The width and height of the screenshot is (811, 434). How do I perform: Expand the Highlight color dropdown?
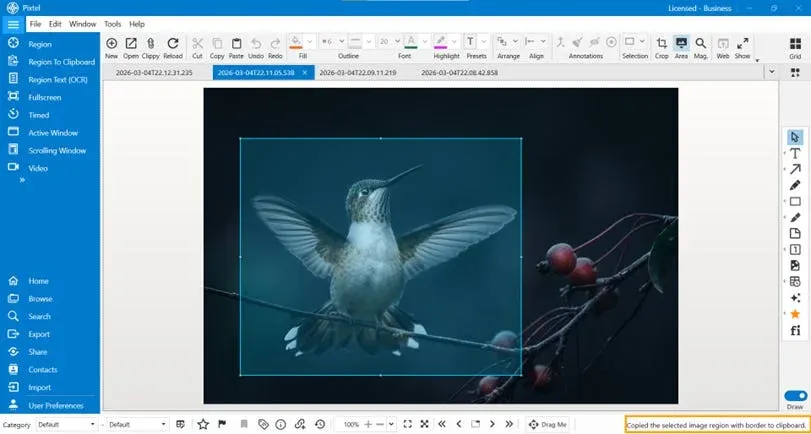coord(454,41)
